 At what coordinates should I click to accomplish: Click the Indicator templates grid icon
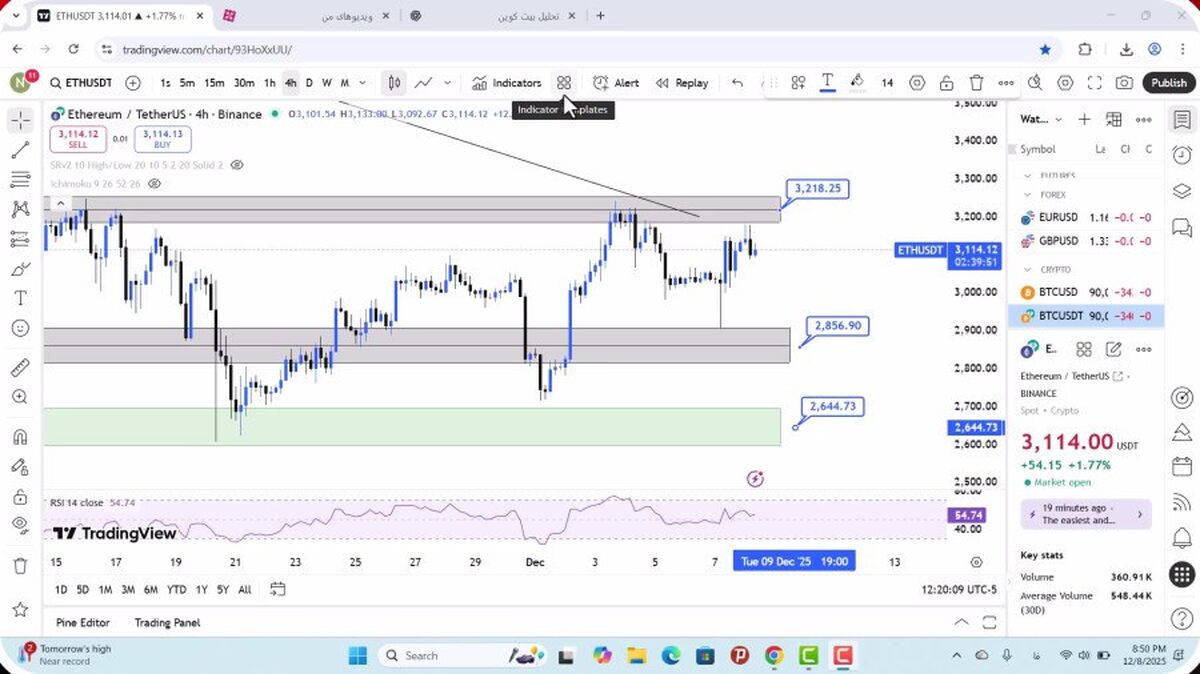(564, 83)
